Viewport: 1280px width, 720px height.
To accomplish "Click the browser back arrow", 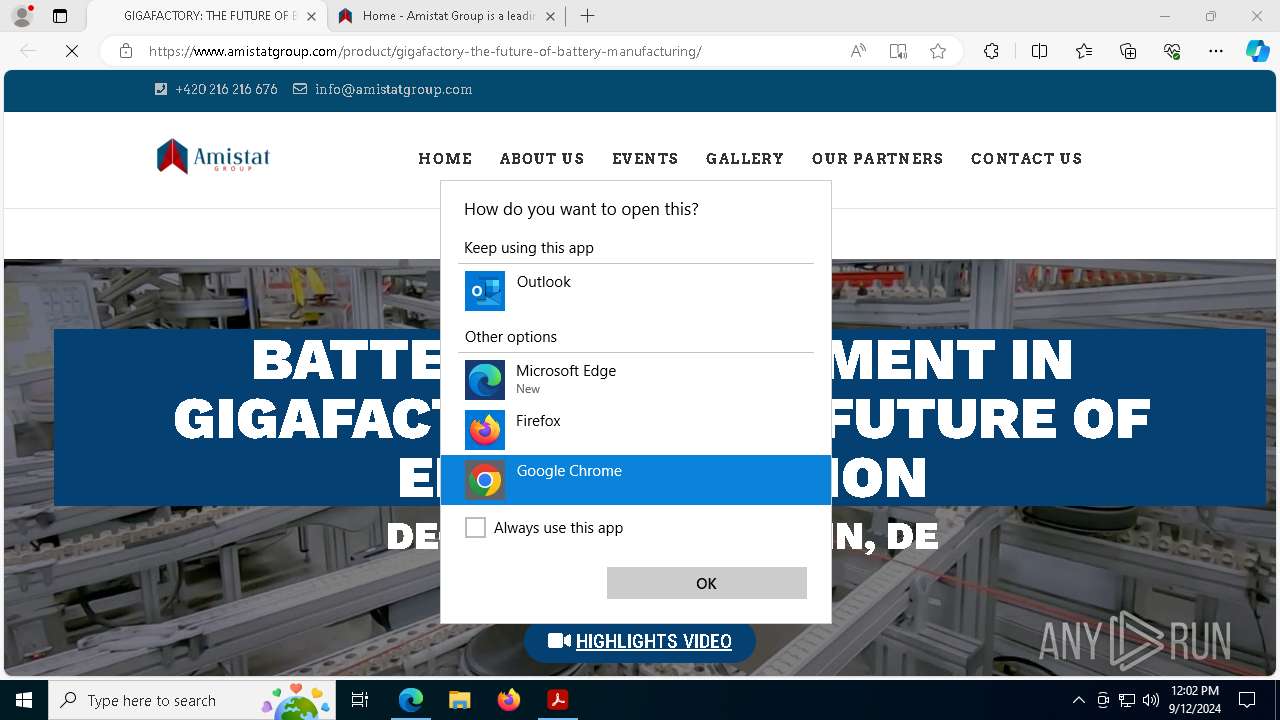I will [x=28, y=51].
